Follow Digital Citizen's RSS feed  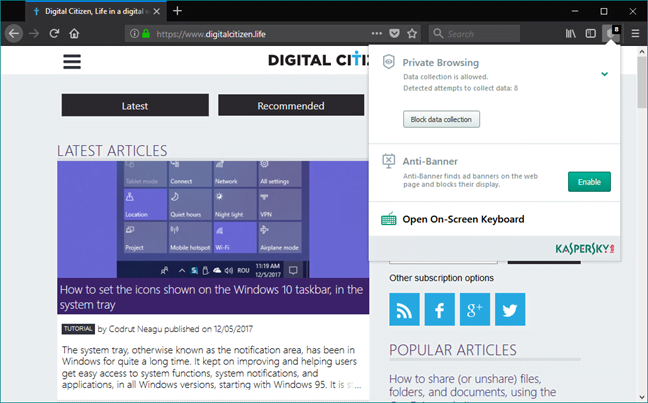(x=405, y=309)
